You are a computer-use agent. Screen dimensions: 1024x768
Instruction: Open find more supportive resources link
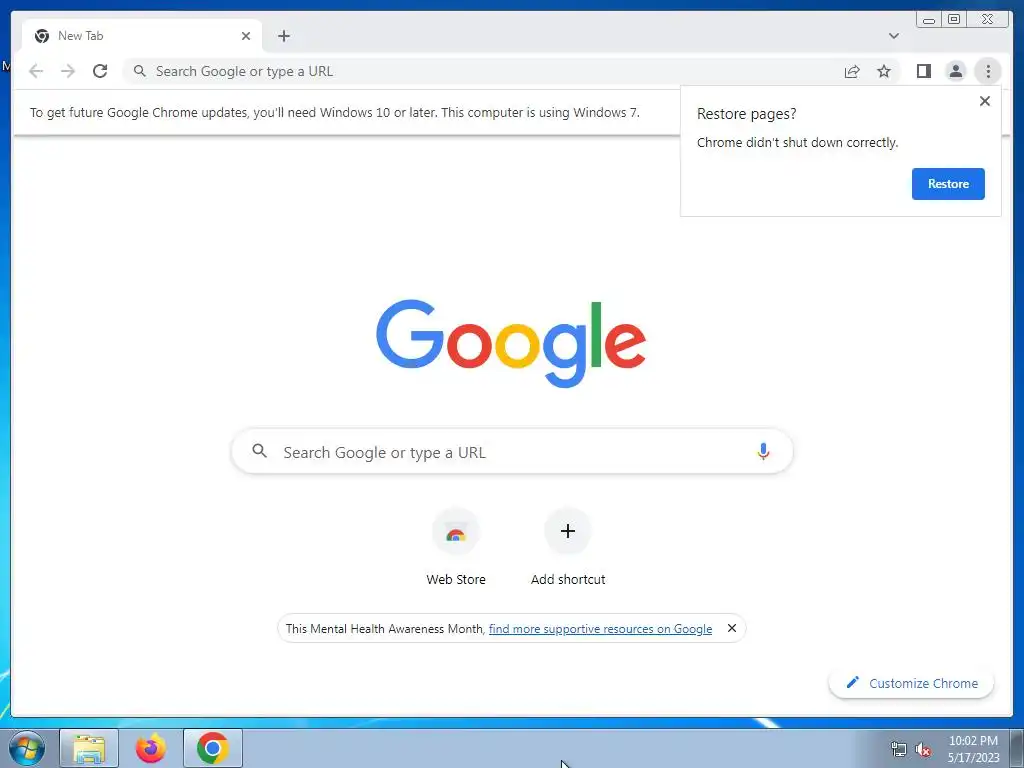pyautogui.click(x=600, y=628)
